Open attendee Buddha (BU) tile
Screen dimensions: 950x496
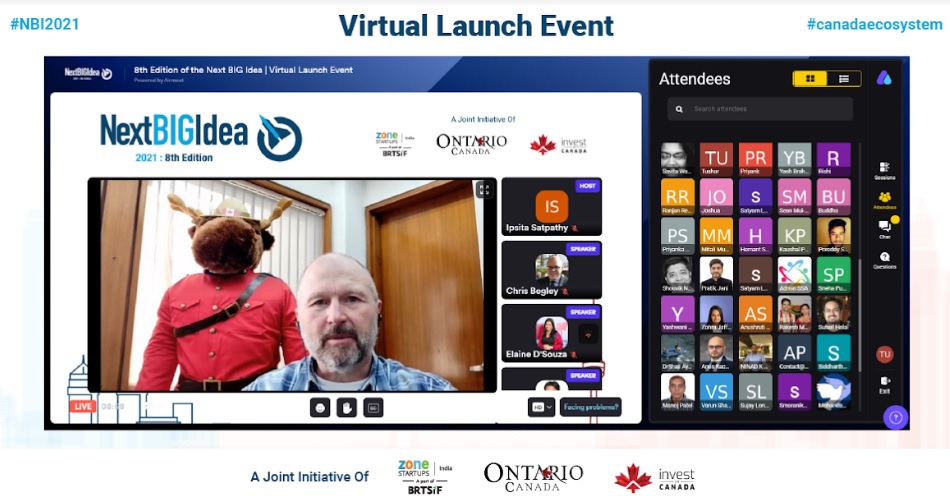click(833, 197)
